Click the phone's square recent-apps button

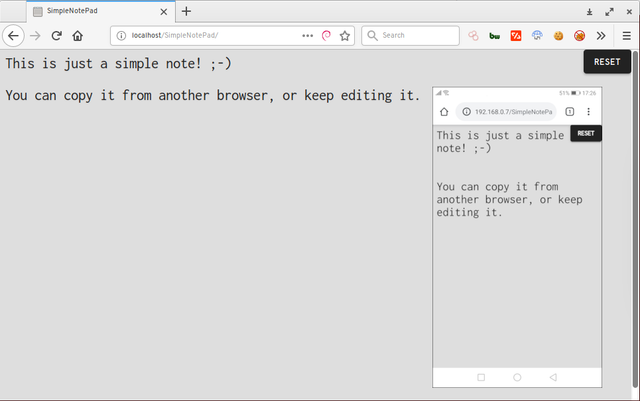(x=481, y=377)
